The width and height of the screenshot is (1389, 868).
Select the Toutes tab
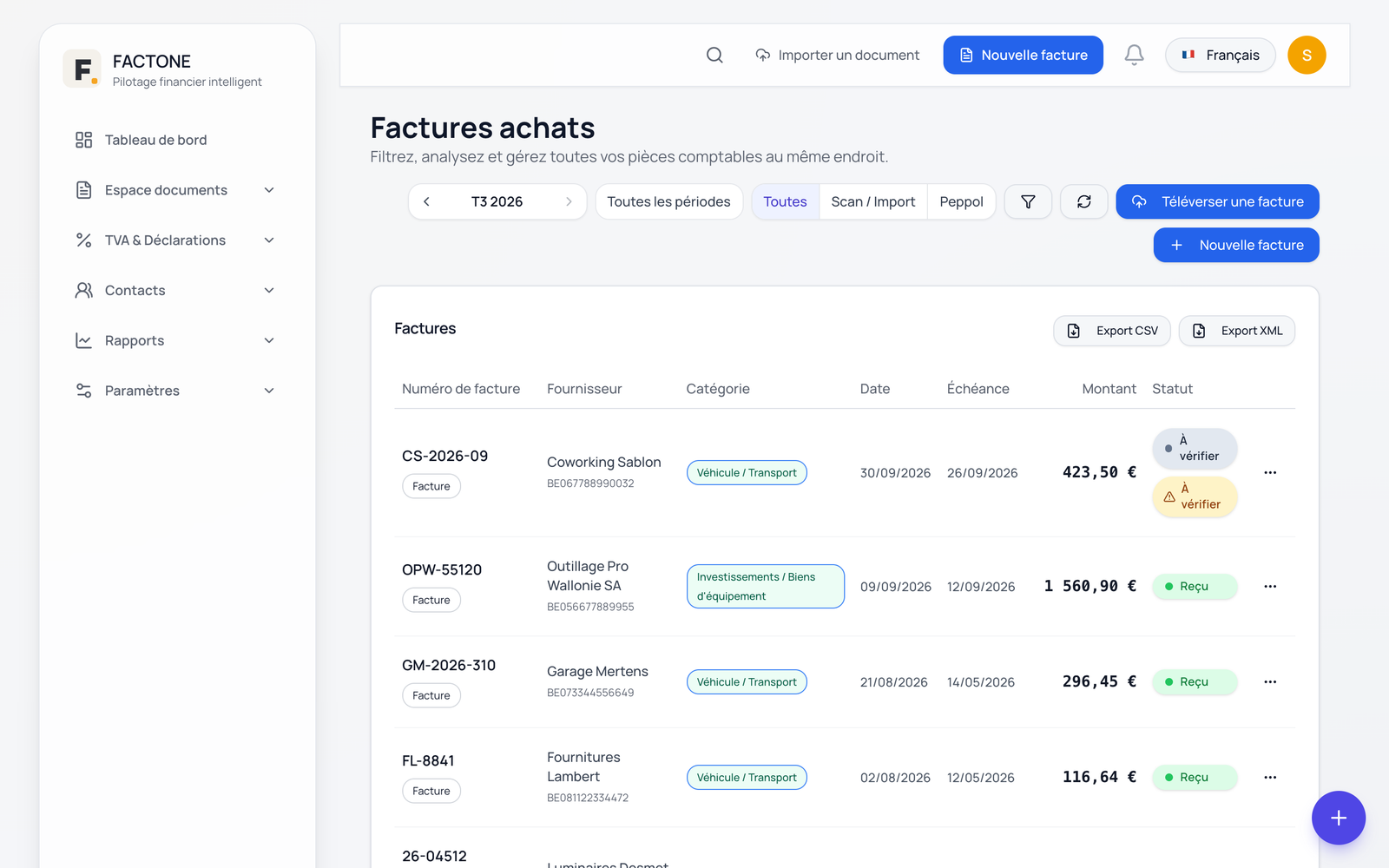tap(785, 201)
